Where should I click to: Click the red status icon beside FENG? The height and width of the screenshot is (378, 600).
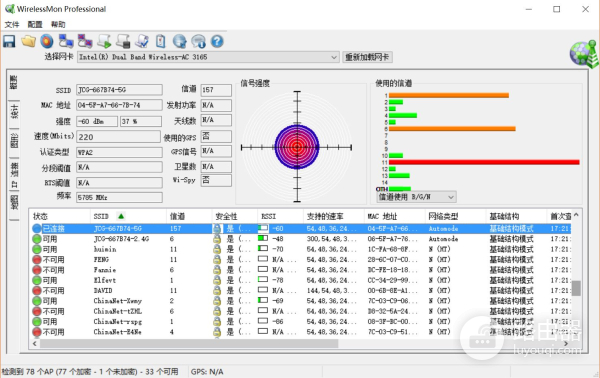click(x=37, y=260)
